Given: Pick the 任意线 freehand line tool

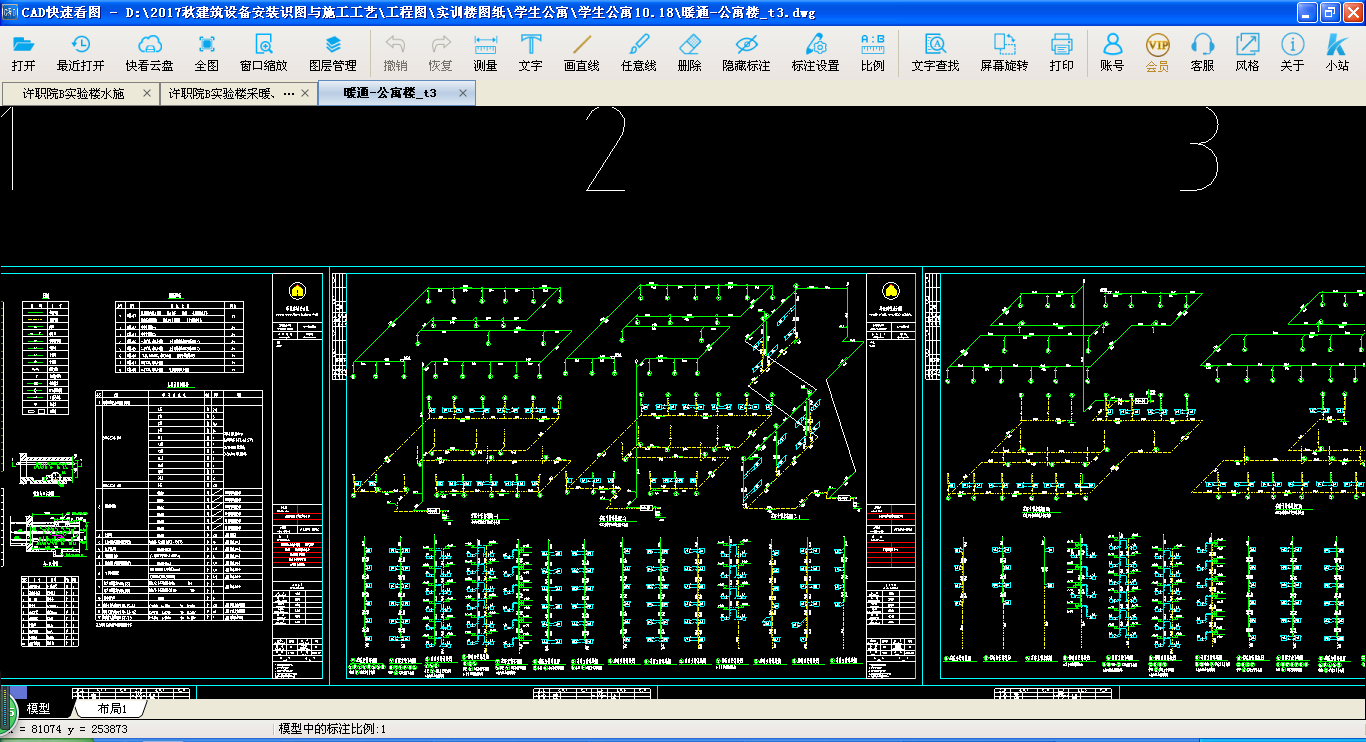Looking at the screenshot, I should (639, 53).
